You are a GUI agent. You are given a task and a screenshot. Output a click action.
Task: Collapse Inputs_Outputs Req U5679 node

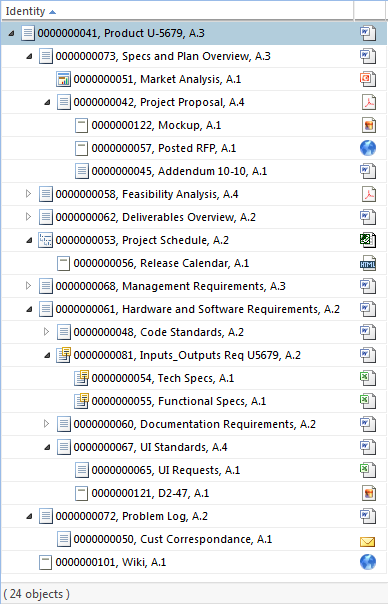pyautogui.click(x=47, y=356)
